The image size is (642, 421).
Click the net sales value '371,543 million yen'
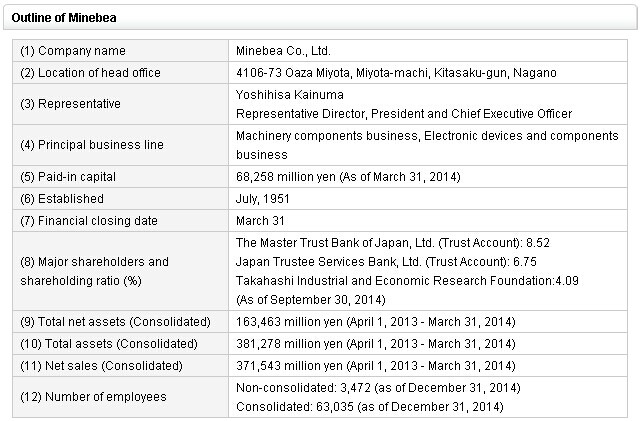point(285,365)
